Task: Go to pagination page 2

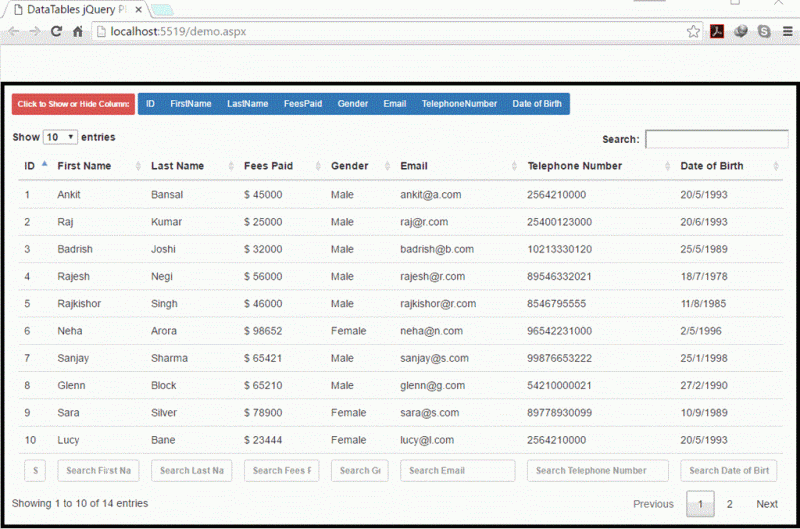Action: point(730,504)
